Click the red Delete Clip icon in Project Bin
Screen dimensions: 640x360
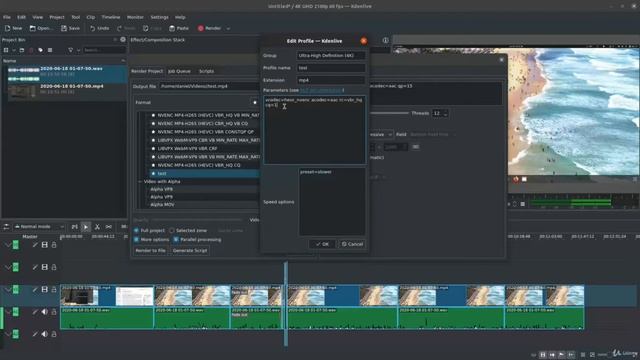pyautogui.click(x=31, y=50)
